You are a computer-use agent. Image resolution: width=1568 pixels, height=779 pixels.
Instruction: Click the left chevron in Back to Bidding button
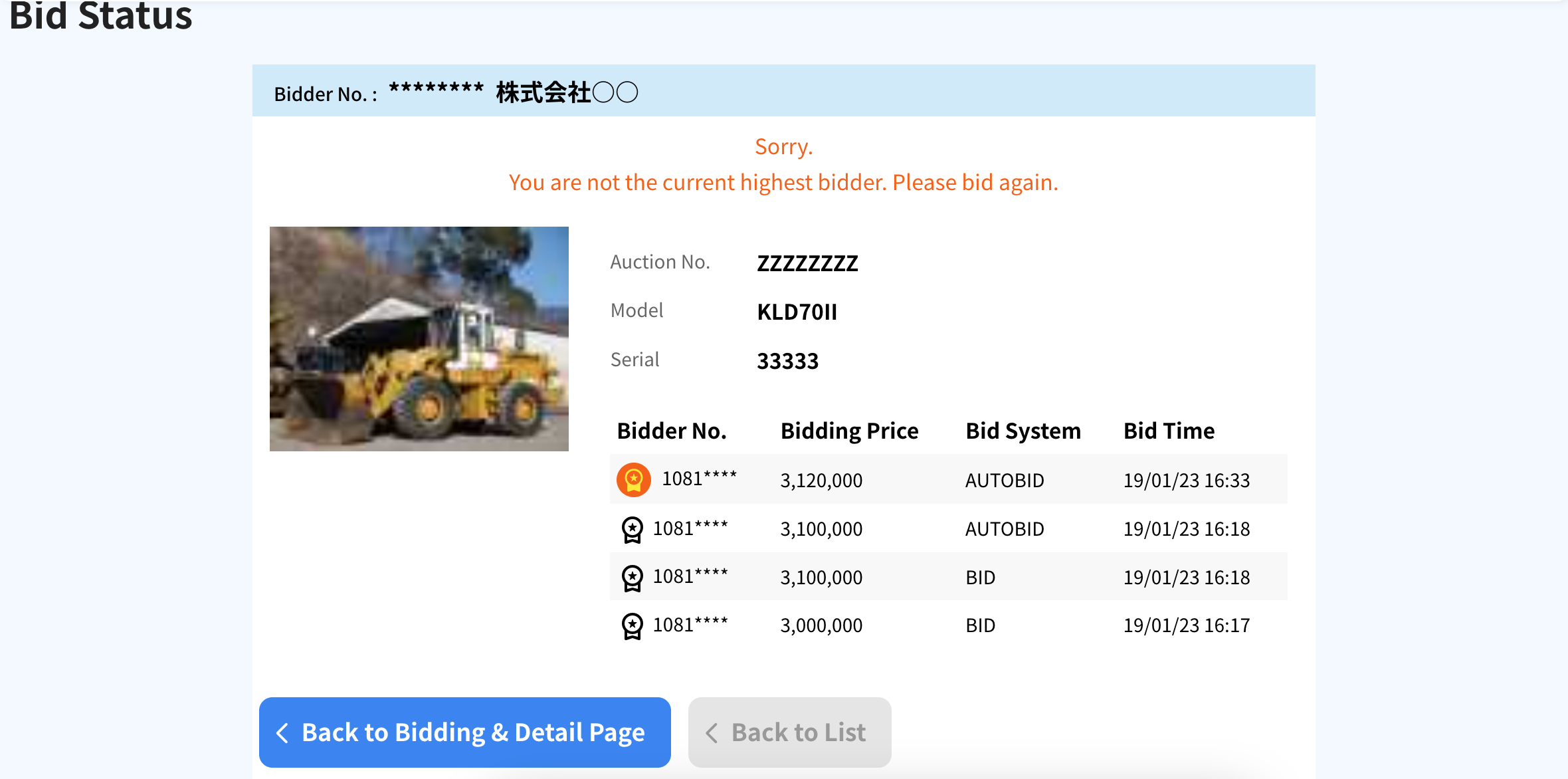282,732
